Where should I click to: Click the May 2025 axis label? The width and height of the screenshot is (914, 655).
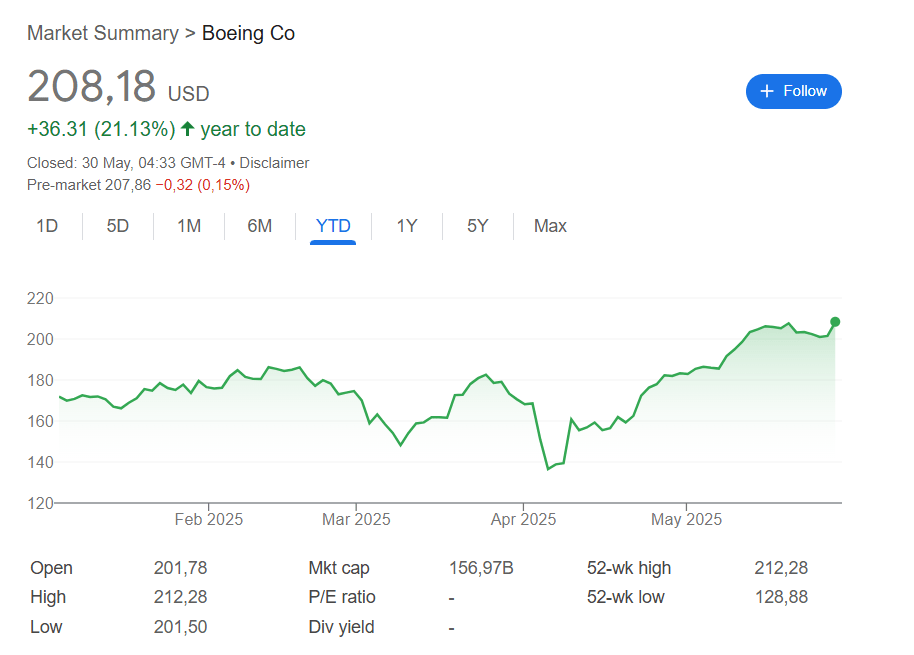coord(686,519)
